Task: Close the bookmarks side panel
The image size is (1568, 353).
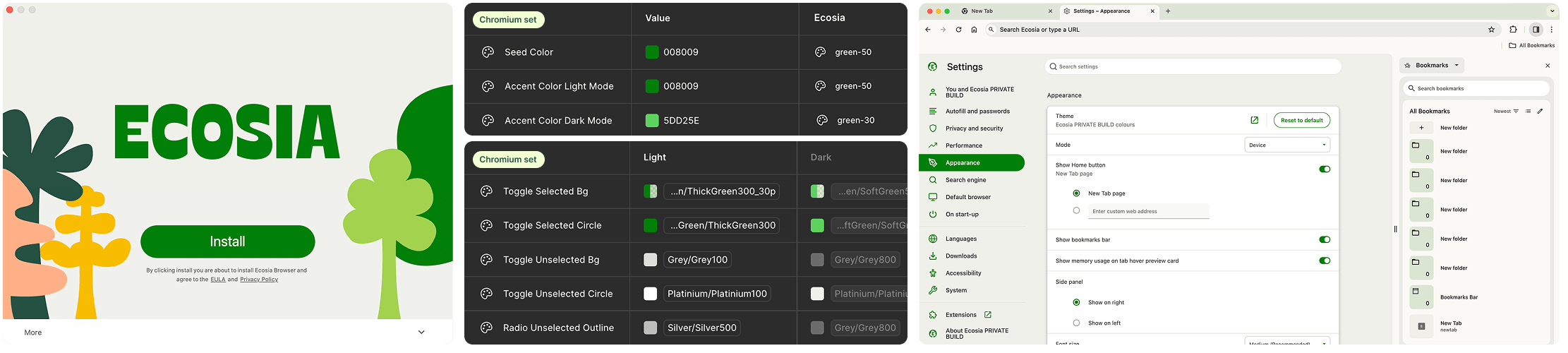Action: (x=1548, y=66)
